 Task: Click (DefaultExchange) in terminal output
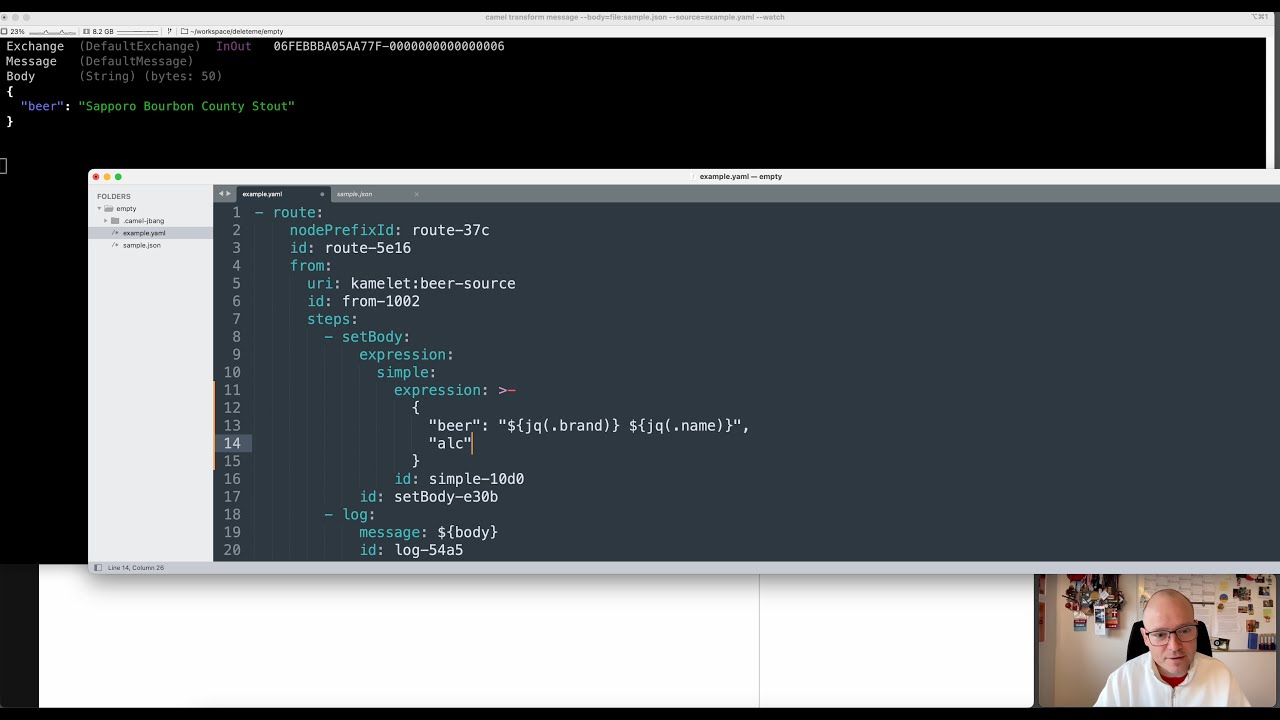tap(140, 46)
